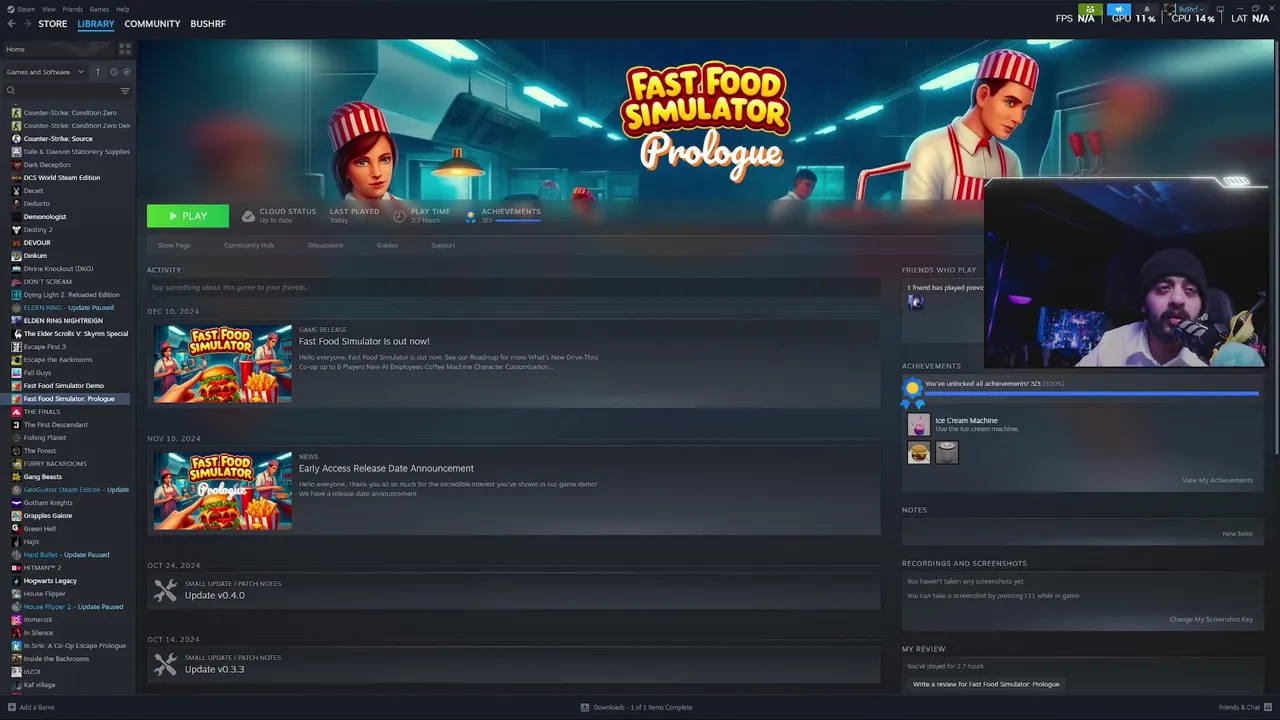Select the LIBRARY tab

pos(96,23)
